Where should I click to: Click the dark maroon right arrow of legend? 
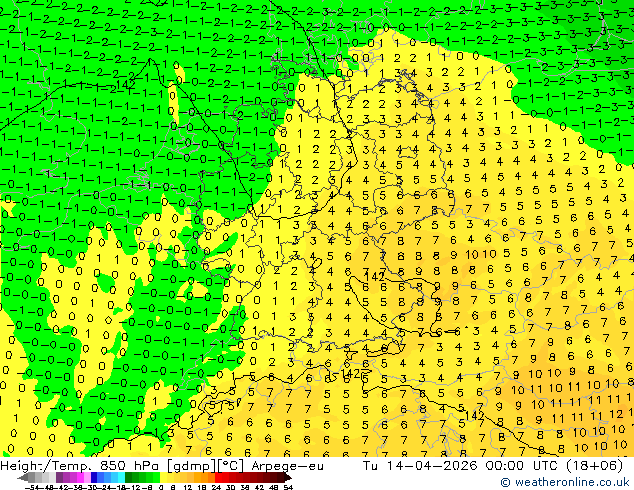click(287, 477)
